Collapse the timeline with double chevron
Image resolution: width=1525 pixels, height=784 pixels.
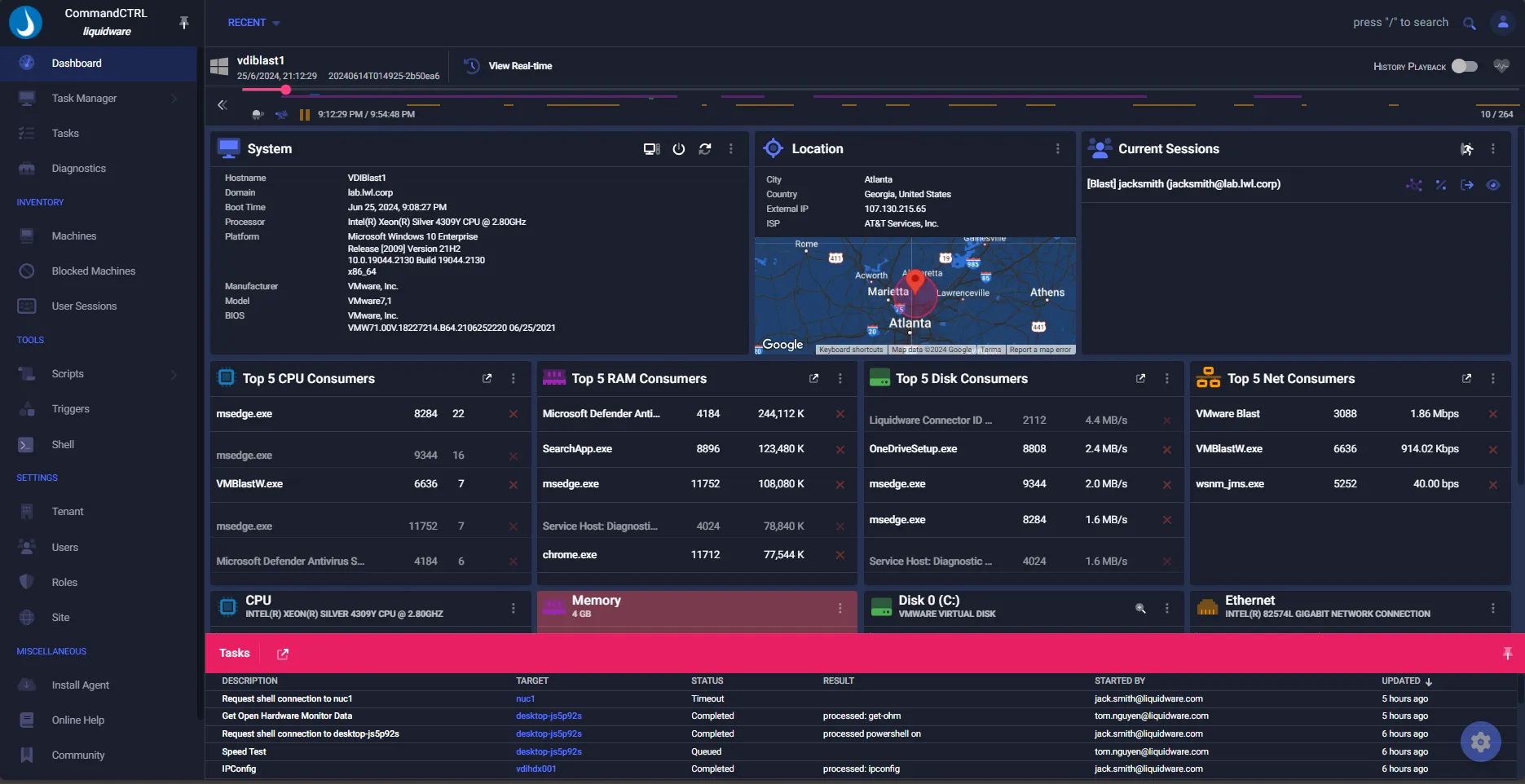(222, 104)
